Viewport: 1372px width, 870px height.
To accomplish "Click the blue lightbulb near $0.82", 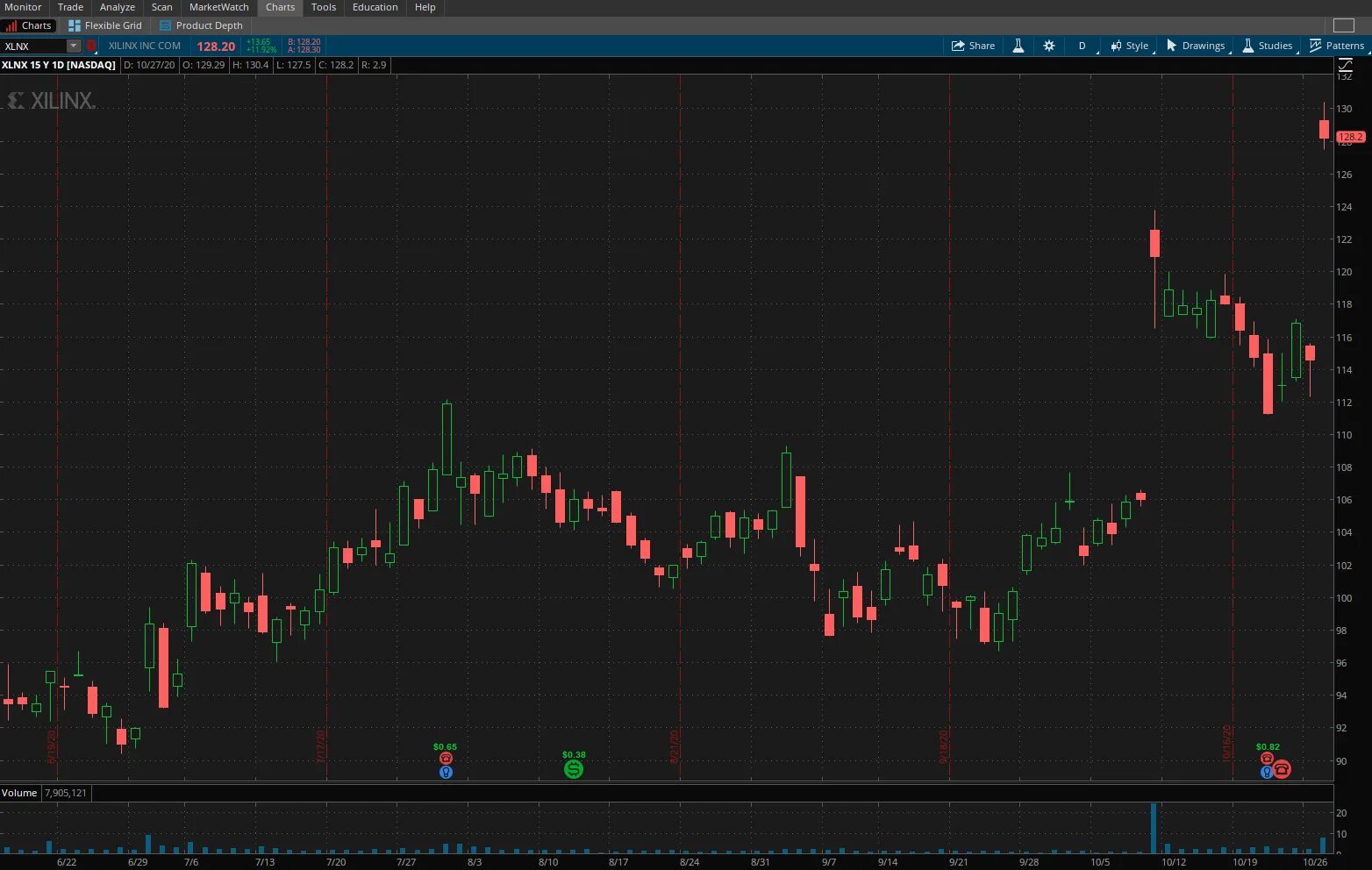I will pos(1267,773).
